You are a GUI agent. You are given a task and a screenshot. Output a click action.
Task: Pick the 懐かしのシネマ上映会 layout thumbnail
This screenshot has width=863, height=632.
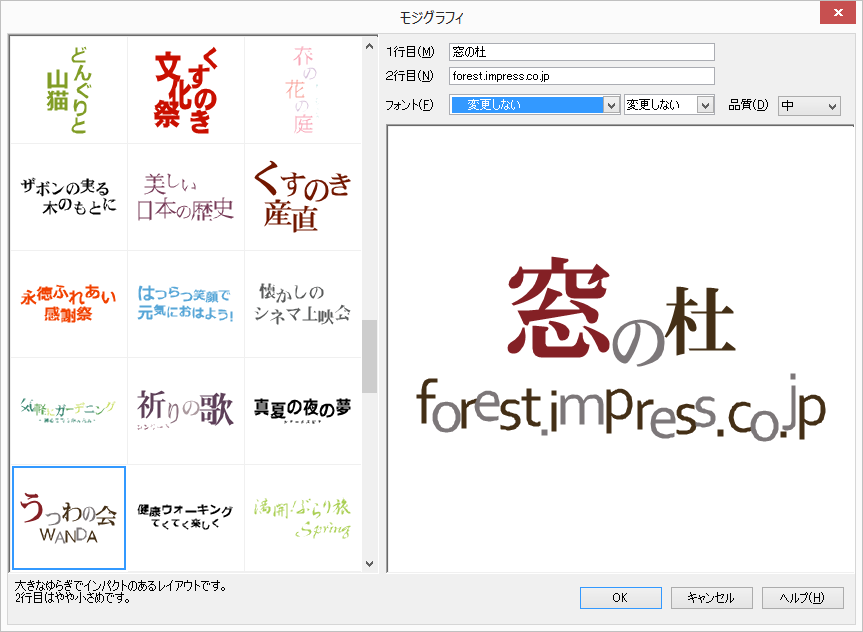click(x=303, y=304)
